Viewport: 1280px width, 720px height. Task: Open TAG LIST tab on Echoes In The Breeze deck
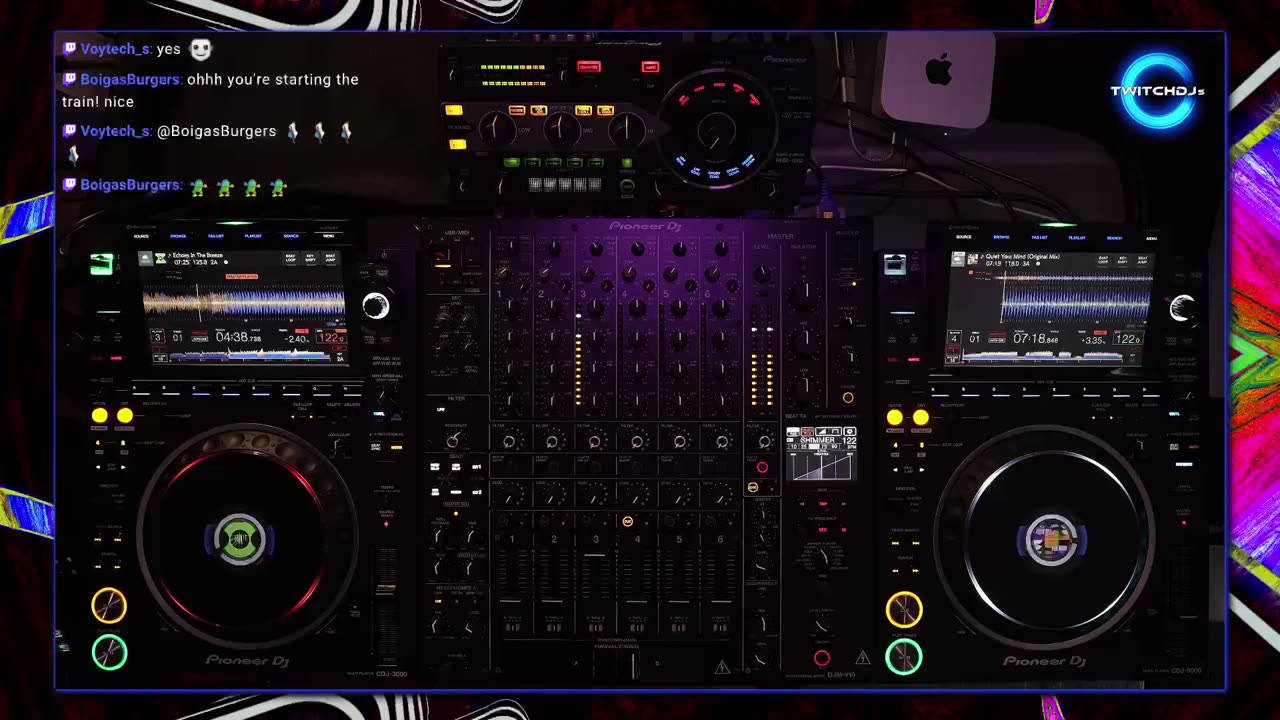click(x=216, y=236)
